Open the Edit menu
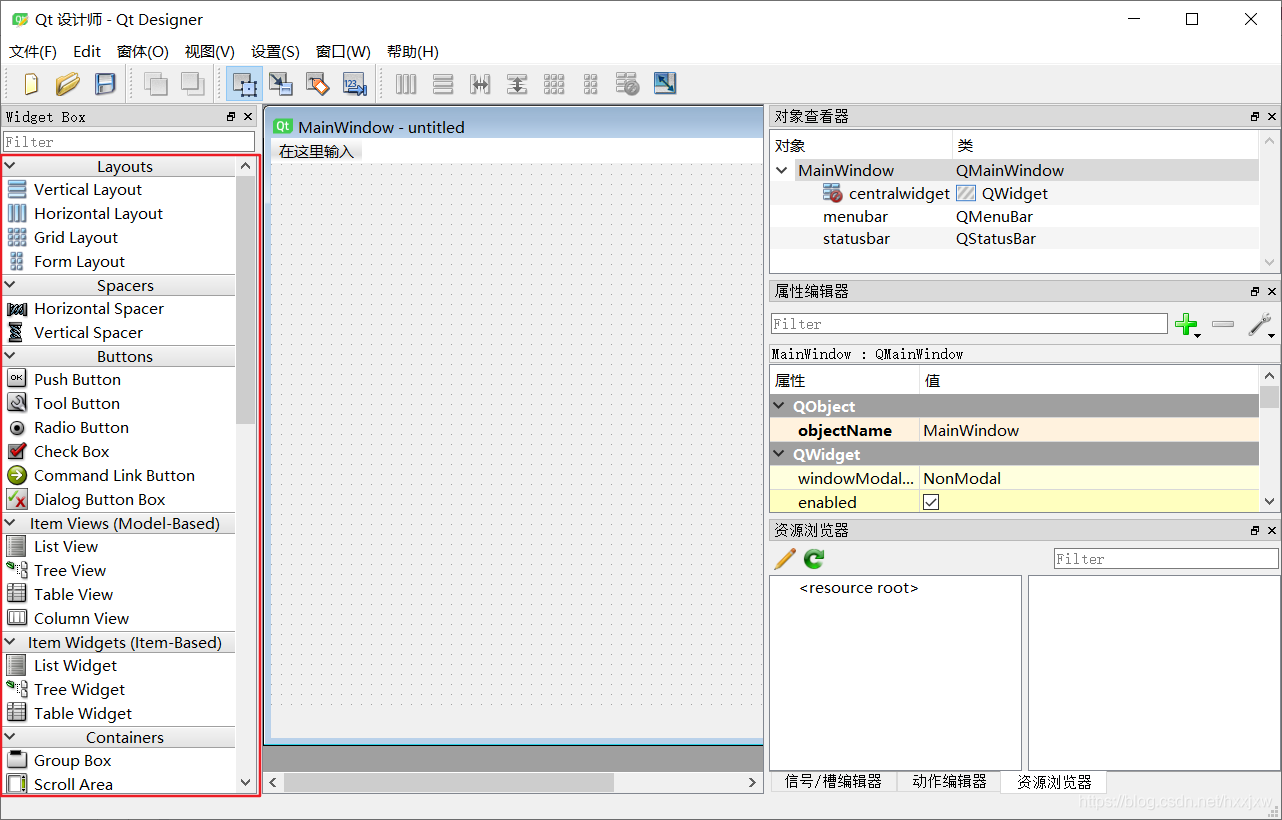This screenshot has width=1282, height=820. click(x=87, y=52)
